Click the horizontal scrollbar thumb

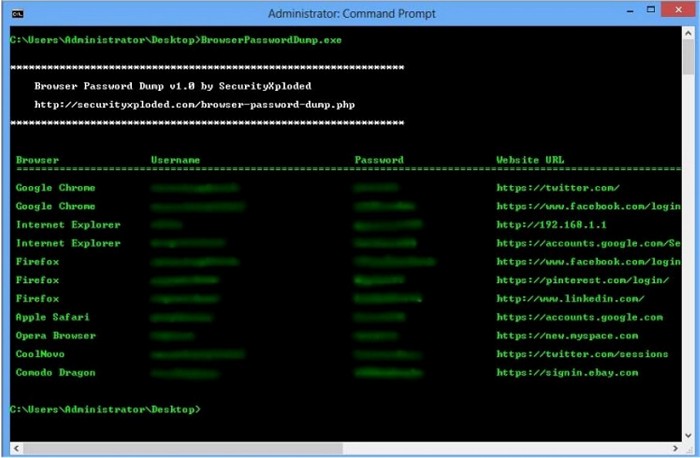tap(183, 448)
